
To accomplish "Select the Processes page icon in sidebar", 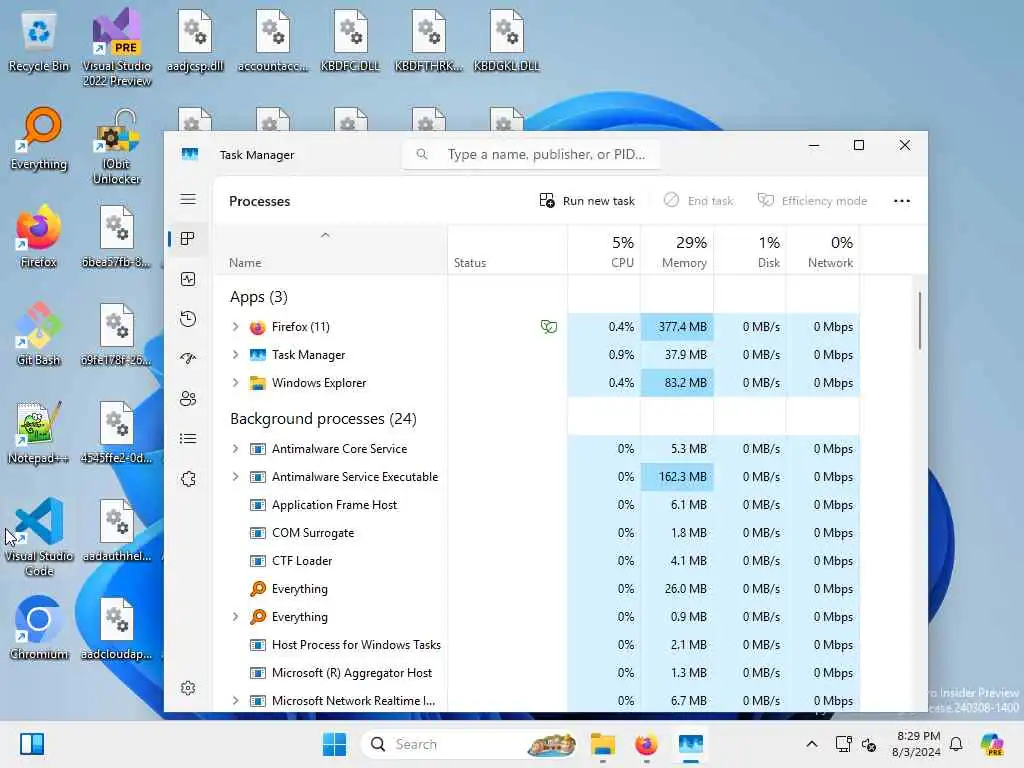I will (x=188, y=239).
